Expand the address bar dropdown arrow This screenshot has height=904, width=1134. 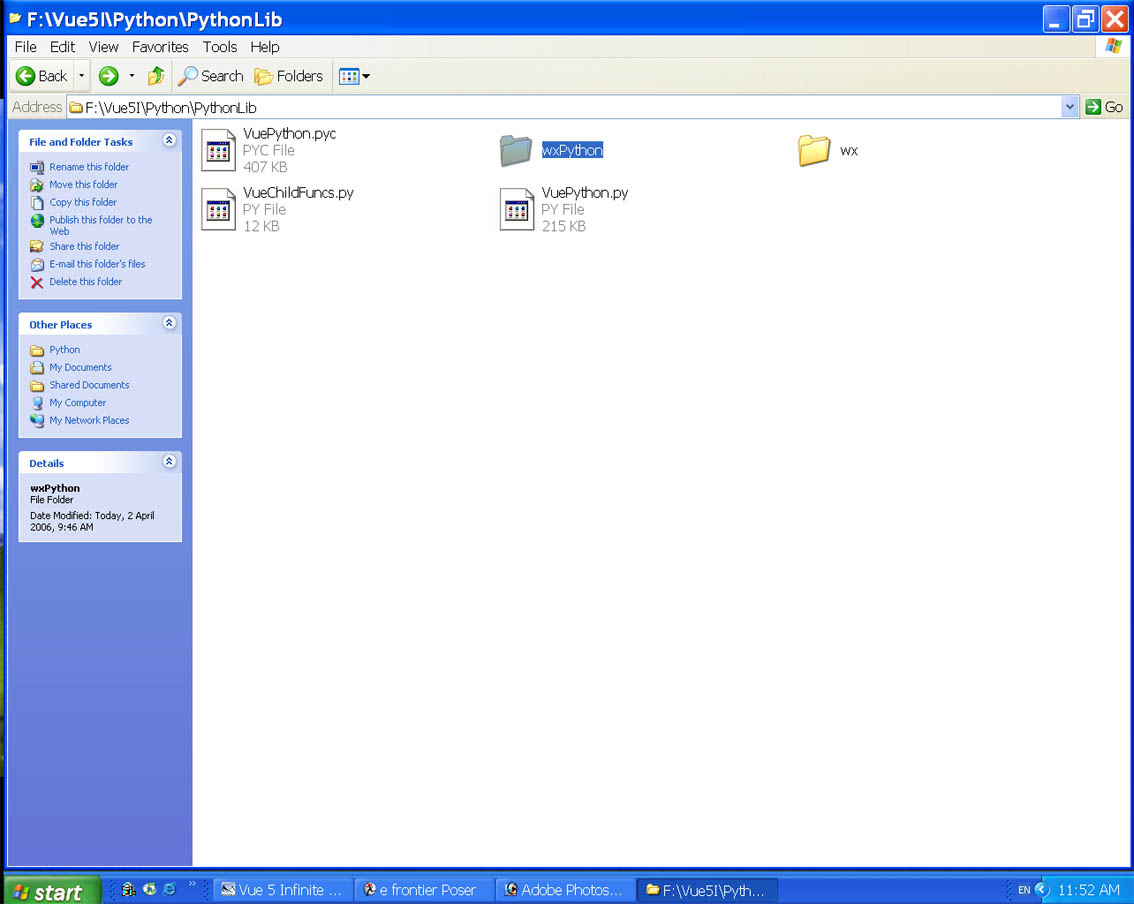pos(1069,107)
